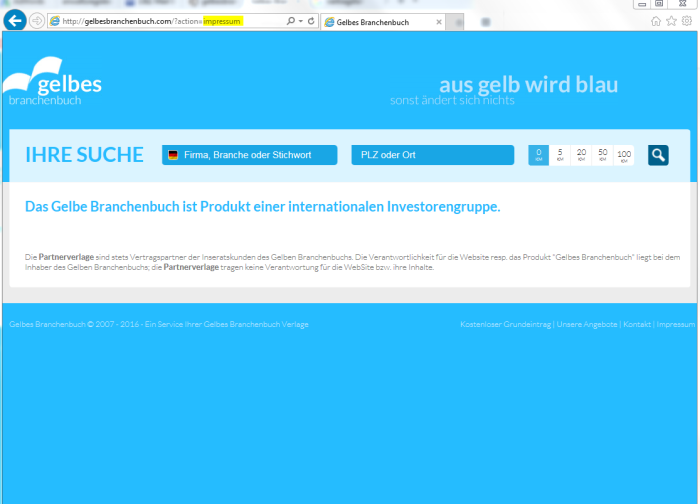700x504 pixels.
Task: Restore down the browser window
Action: [x=659, y=4]
